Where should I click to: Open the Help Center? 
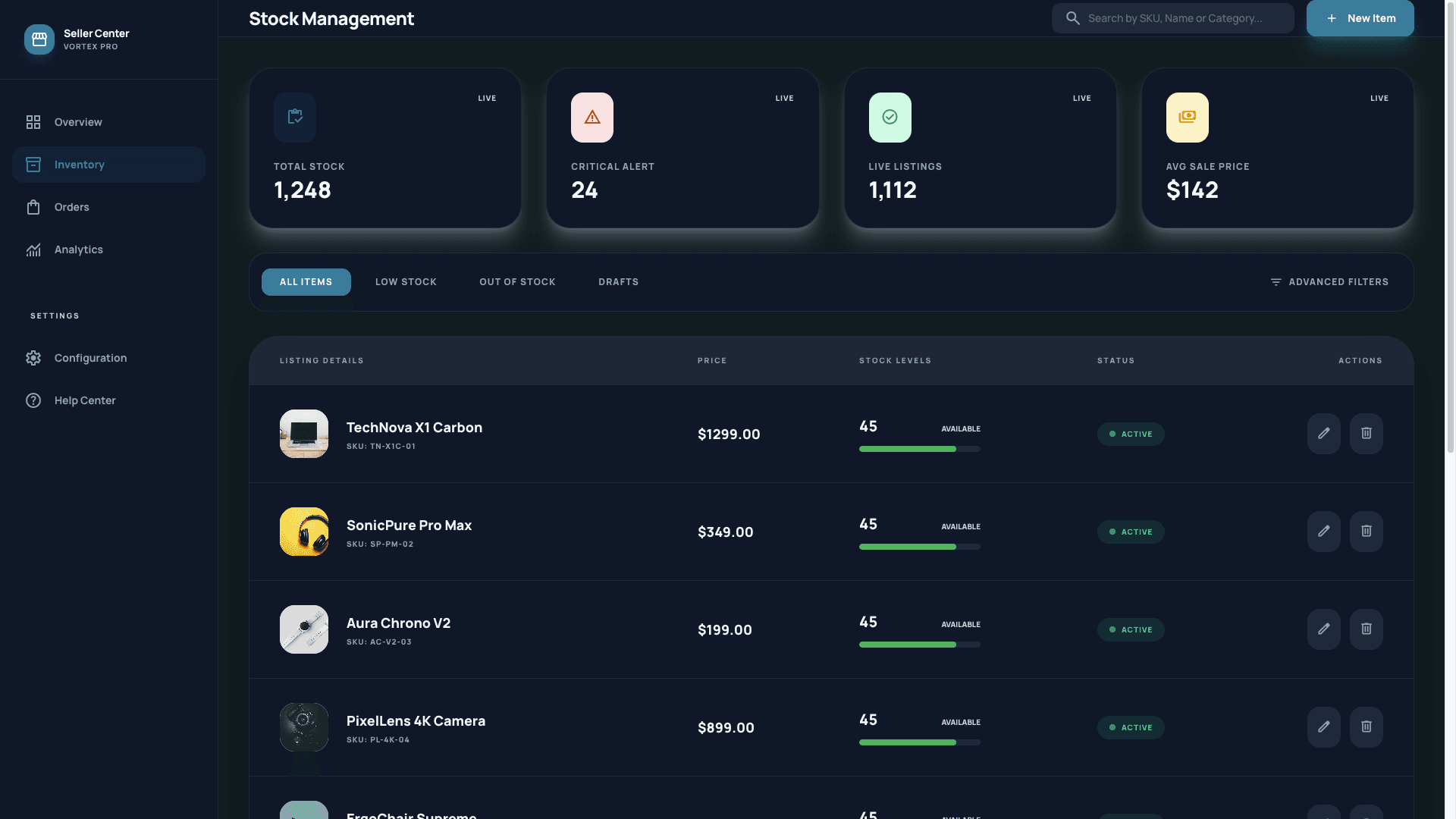[84, 400]
